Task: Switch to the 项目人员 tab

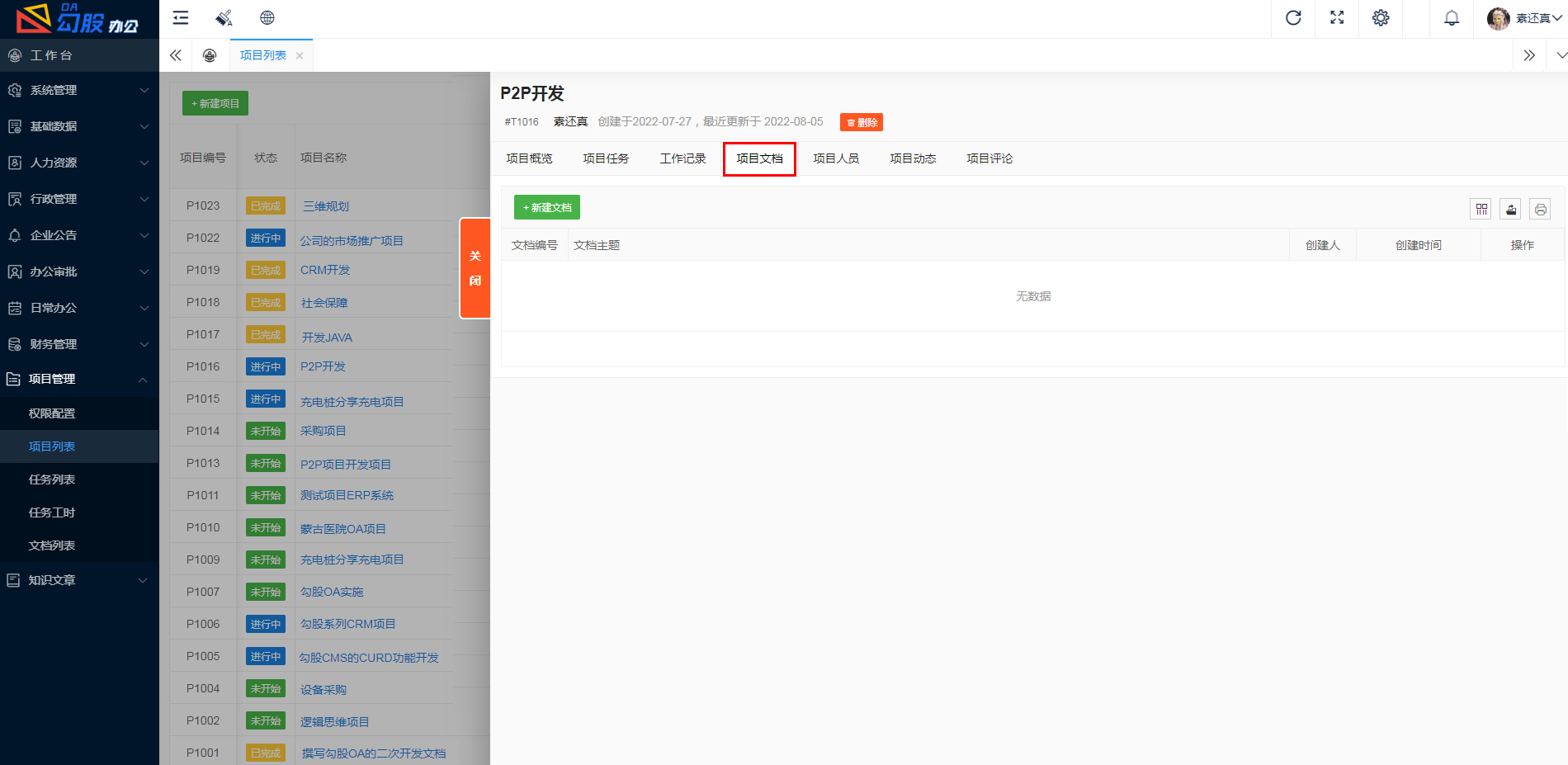Action: (x=836, y=158)
